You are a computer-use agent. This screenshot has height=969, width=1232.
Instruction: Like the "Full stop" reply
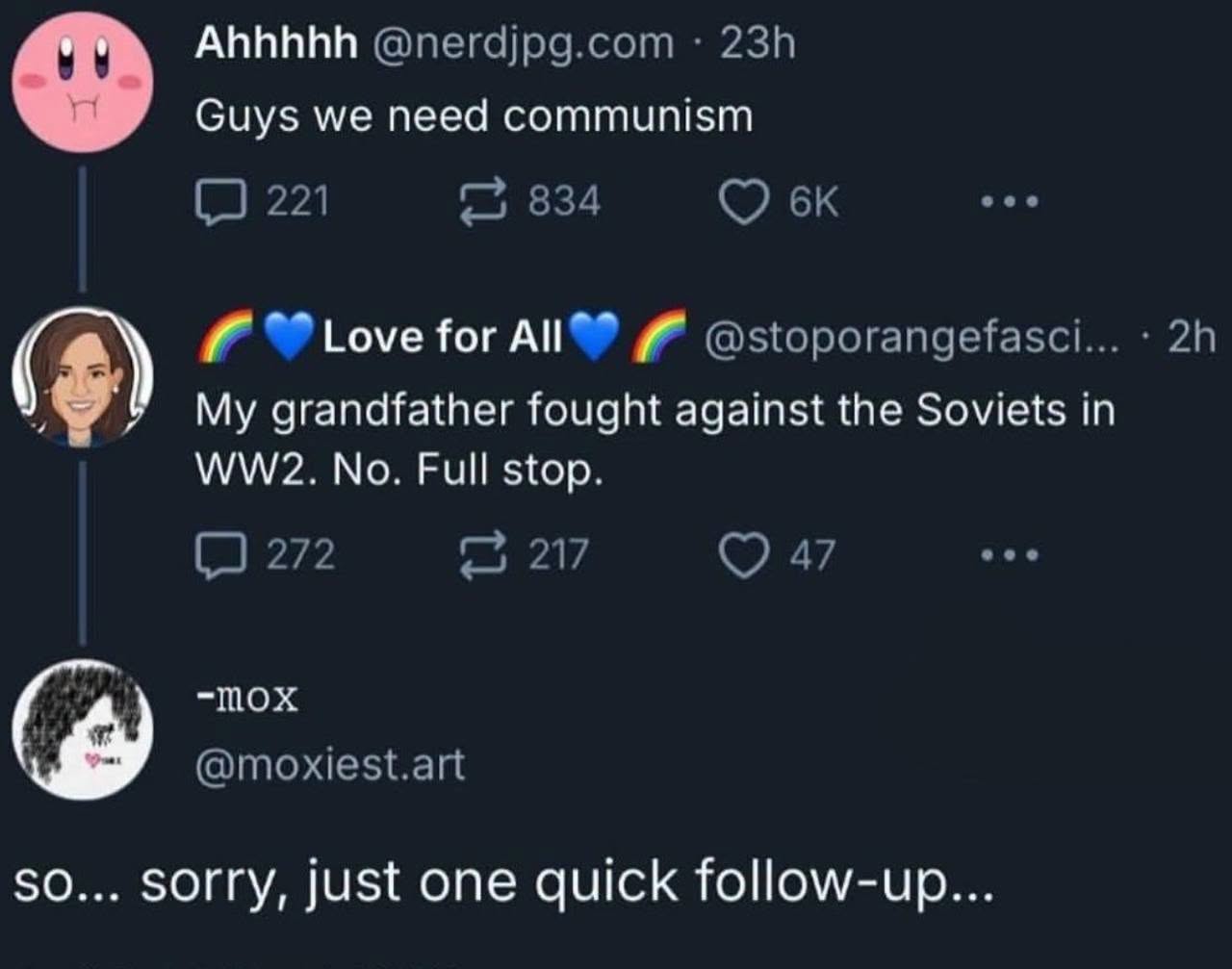click(x=746, y=551)
